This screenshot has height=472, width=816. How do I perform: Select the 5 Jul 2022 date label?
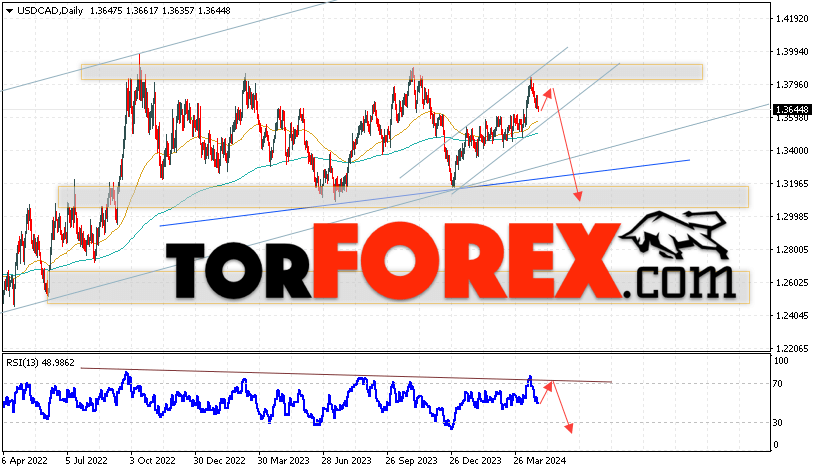(x=86, y=461)
